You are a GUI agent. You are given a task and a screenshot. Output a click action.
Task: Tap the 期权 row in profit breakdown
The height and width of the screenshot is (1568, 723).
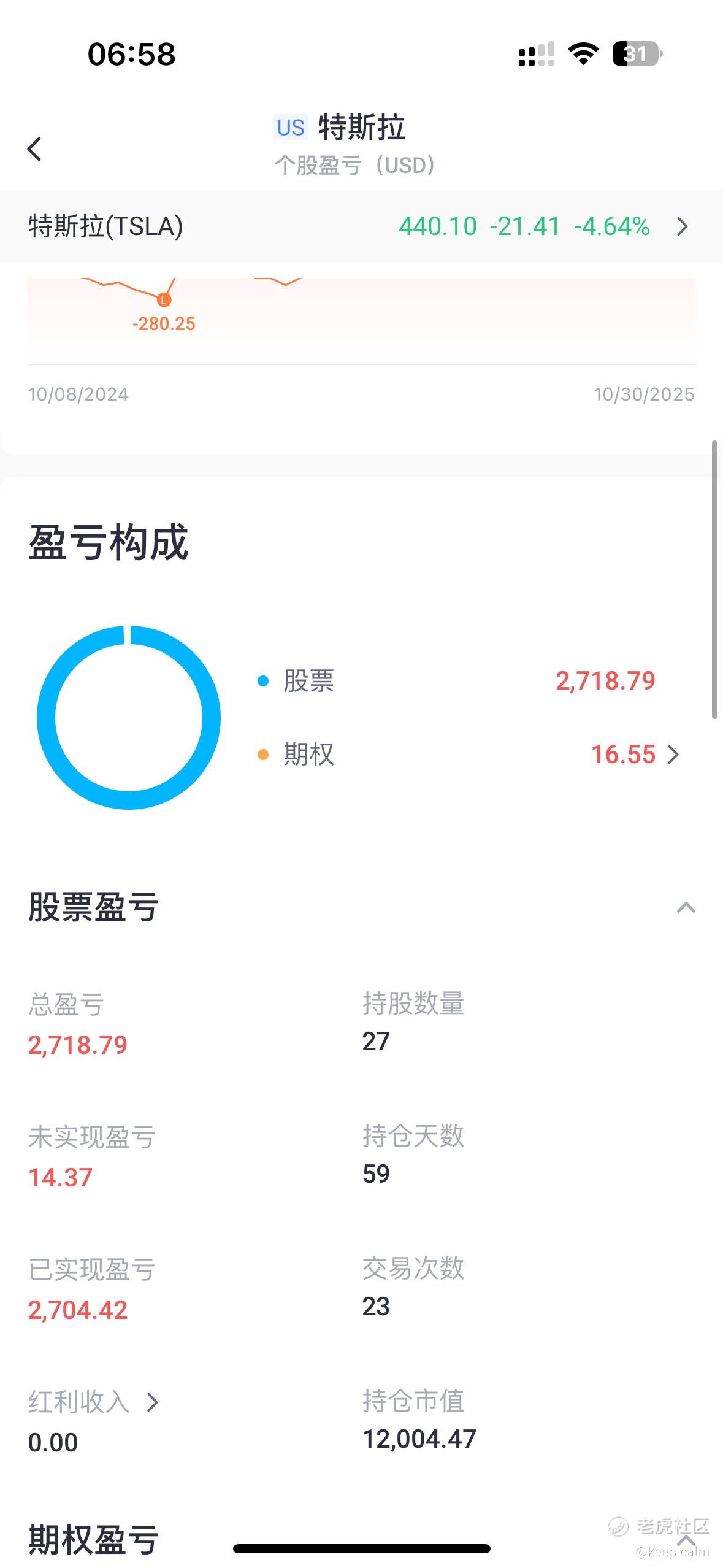(469, 755)
